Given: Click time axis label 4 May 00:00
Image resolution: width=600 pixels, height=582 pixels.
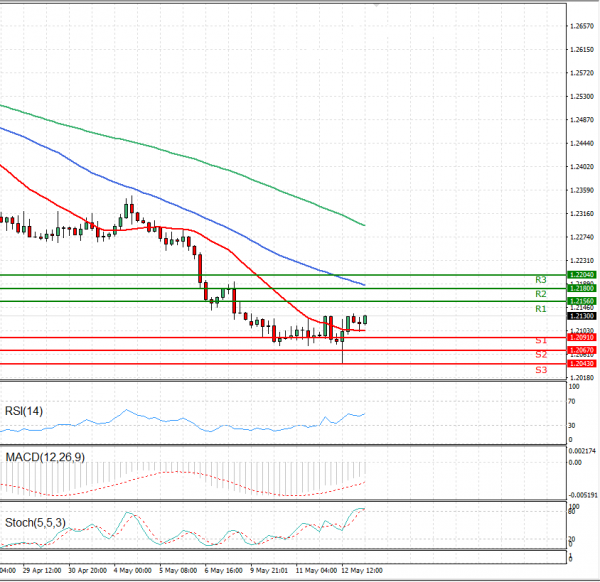Looking at the screenshot, I should pos(132,571).
